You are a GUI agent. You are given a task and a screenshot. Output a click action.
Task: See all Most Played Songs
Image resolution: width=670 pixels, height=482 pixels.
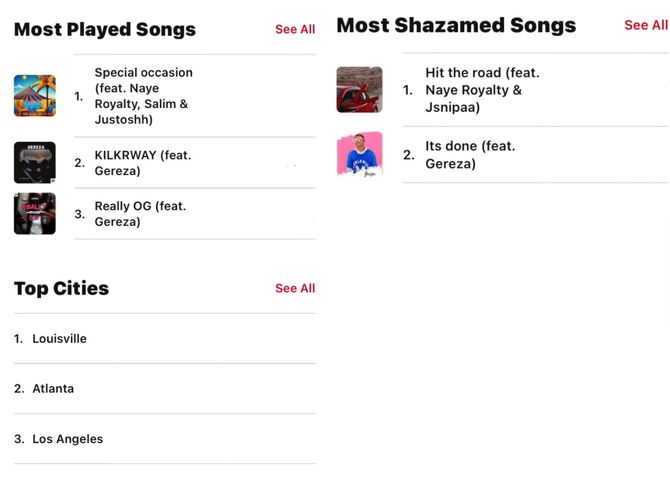coord(295,29)
